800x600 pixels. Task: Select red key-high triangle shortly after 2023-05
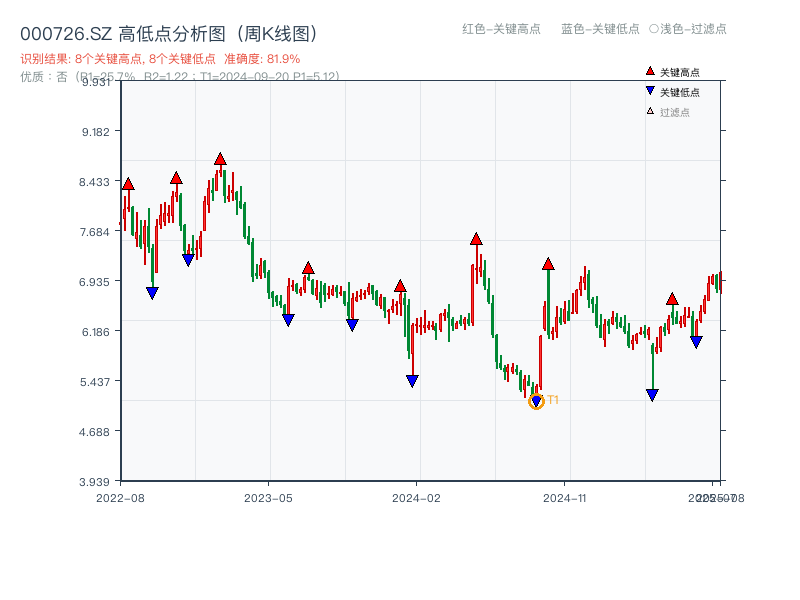tap(308, 268)
